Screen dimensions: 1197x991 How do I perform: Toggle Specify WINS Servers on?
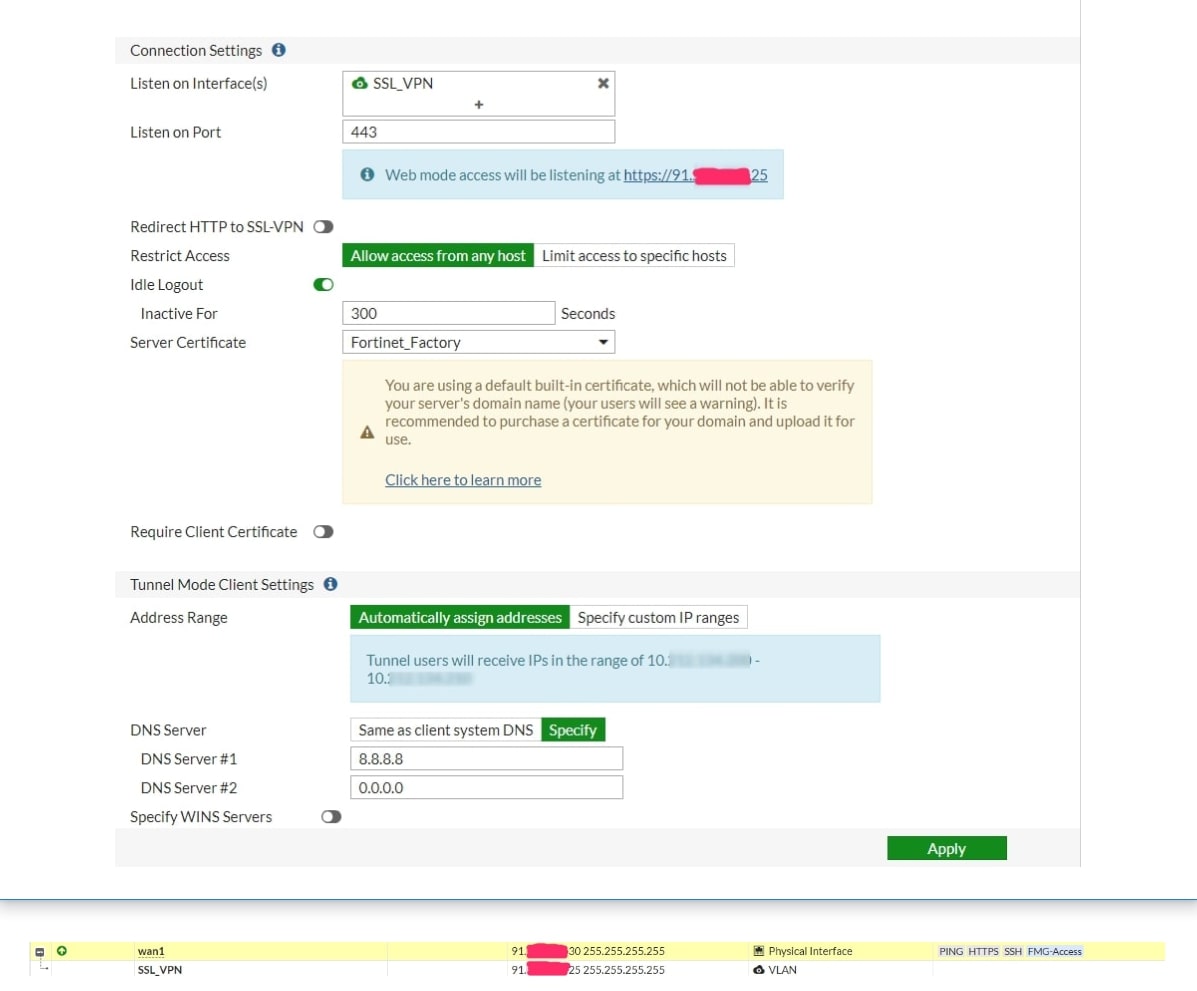pyautogui.click(x=331, y=817)
